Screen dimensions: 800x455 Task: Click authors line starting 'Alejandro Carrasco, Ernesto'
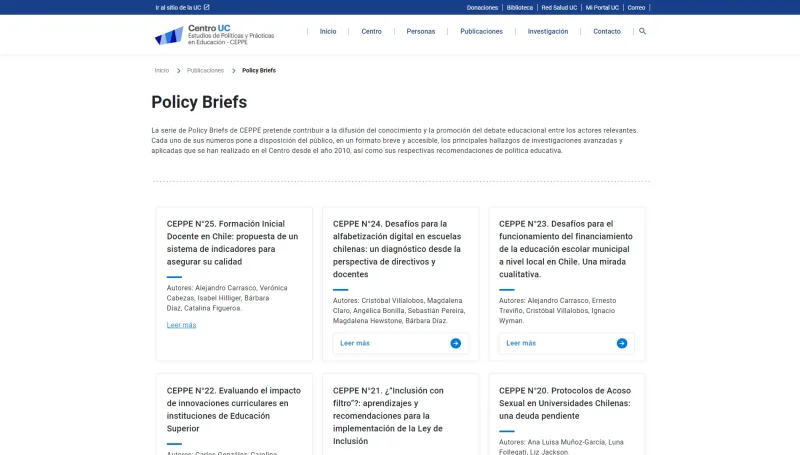[558, 311]
